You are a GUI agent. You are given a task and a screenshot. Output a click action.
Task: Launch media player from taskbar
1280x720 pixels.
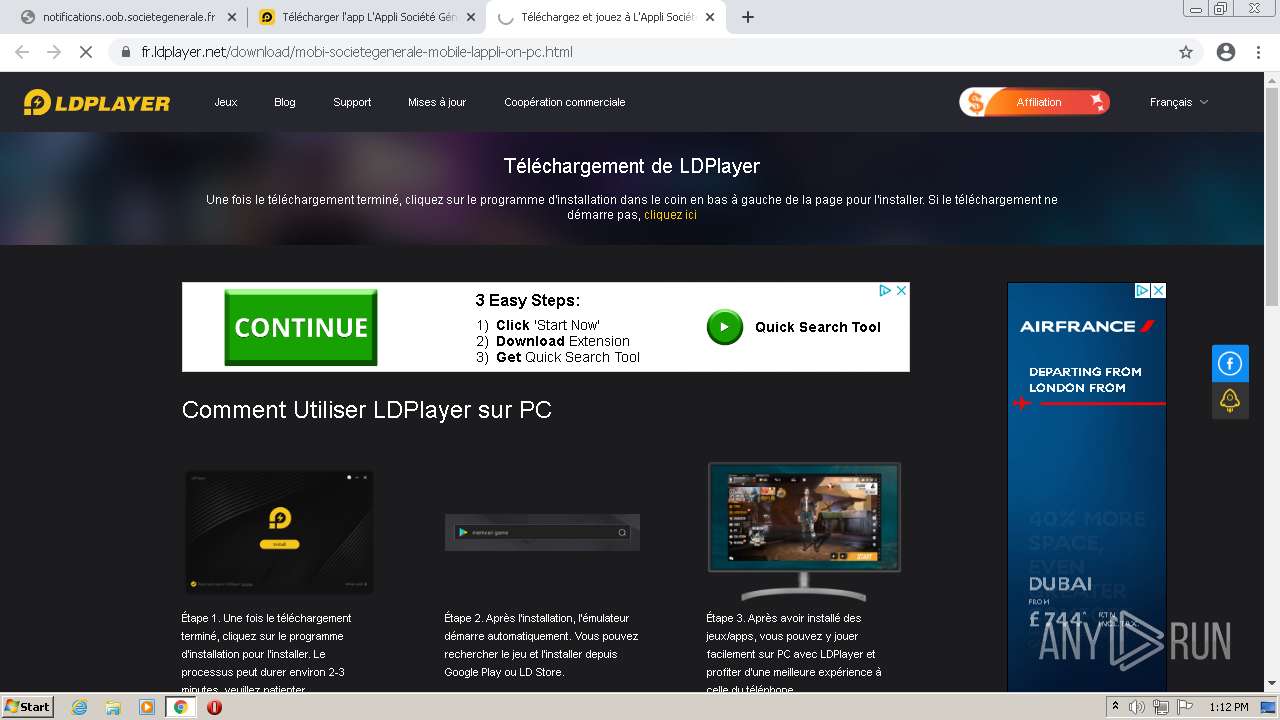[146, 707]
